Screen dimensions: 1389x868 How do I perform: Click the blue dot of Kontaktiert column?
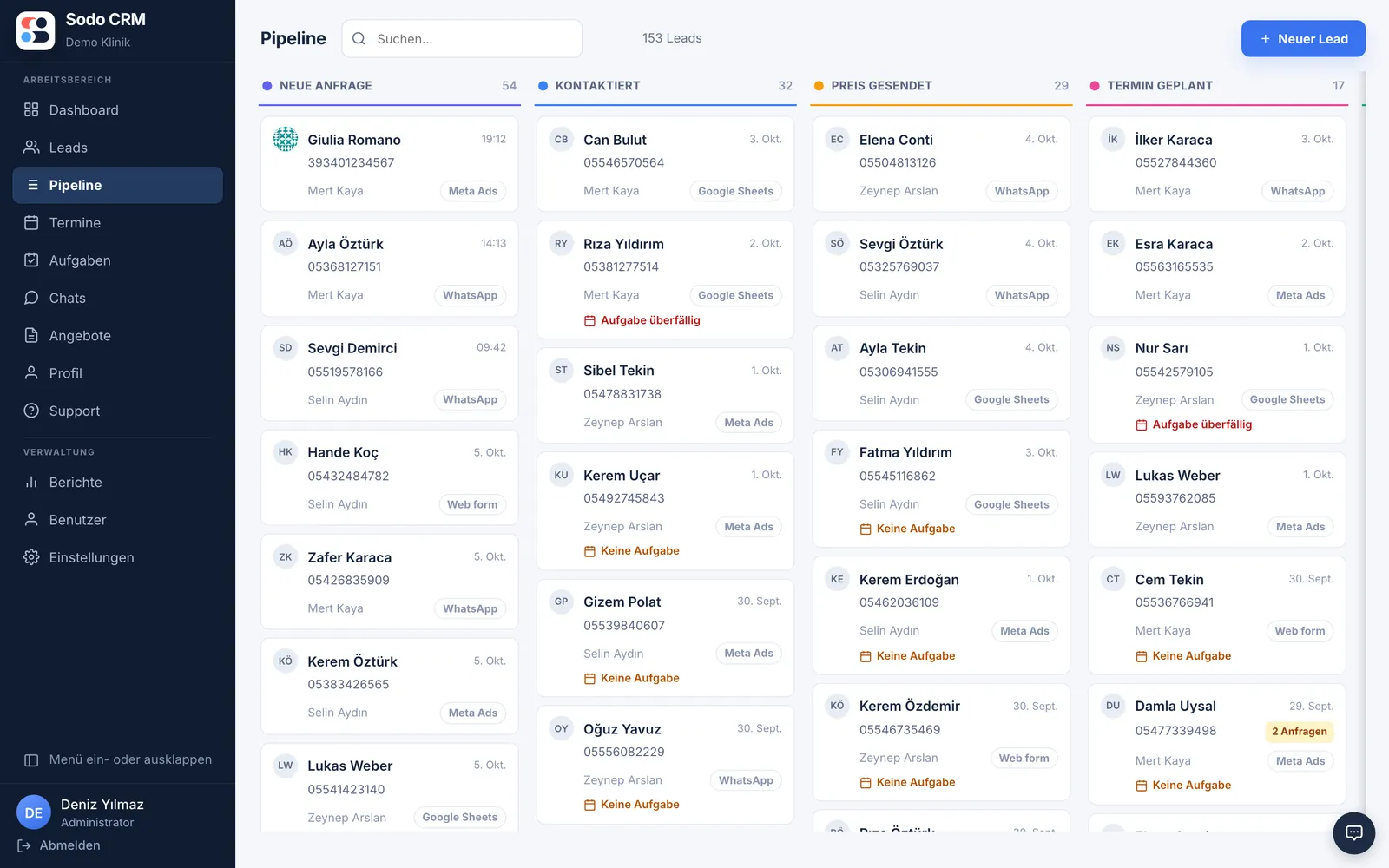pos(543,86)
